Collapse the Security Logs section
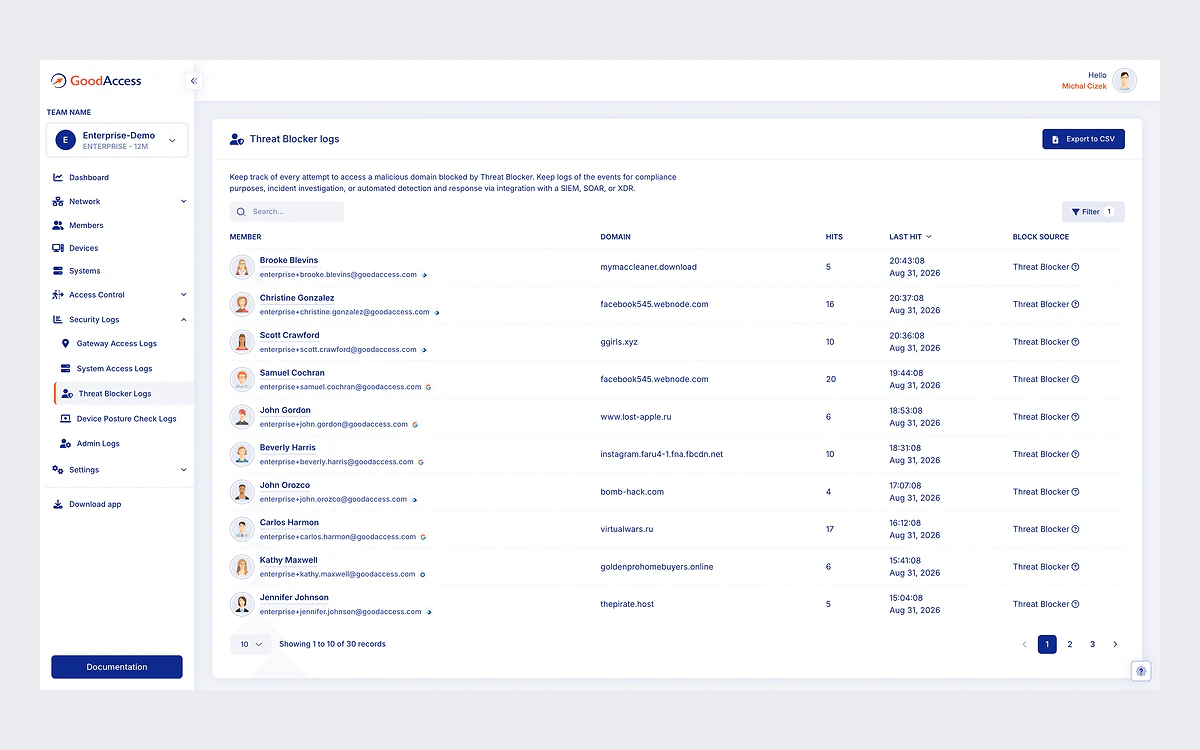This screenshot has height=750, width=1200. 183,320
